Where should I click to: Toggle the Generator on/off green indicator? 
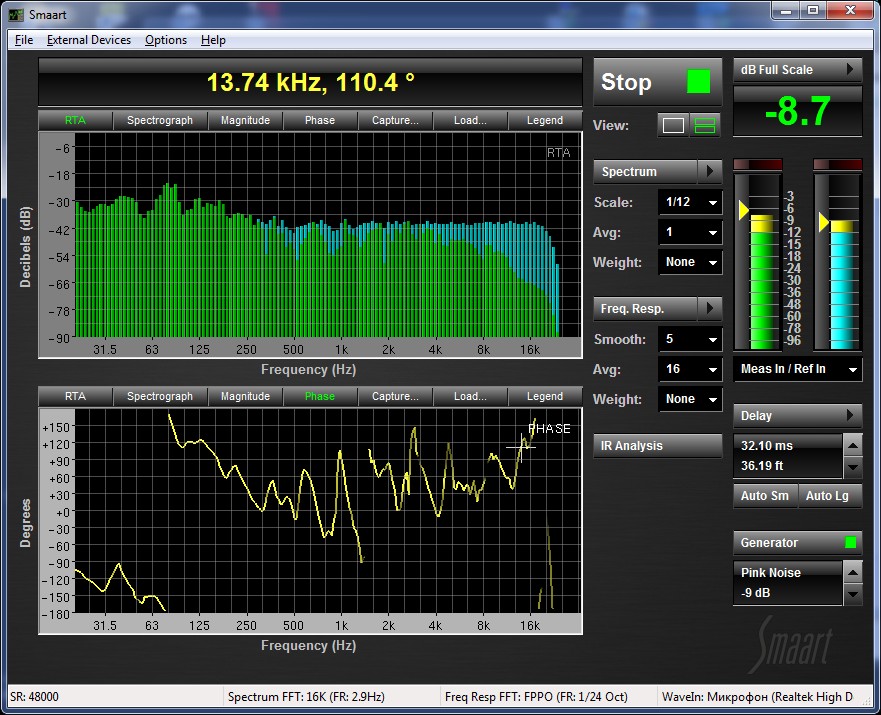(x=850, y=543)
